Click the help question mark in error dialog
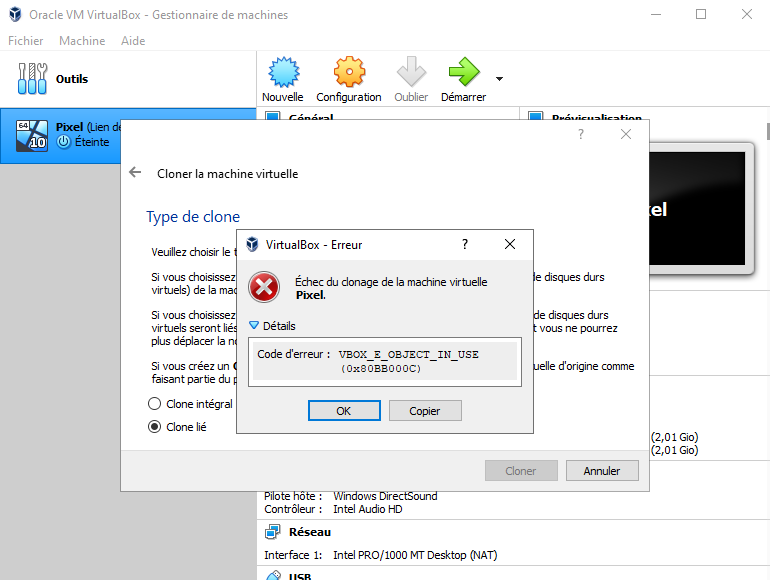Viewport: 770px width, 580px height. (464, 244)
